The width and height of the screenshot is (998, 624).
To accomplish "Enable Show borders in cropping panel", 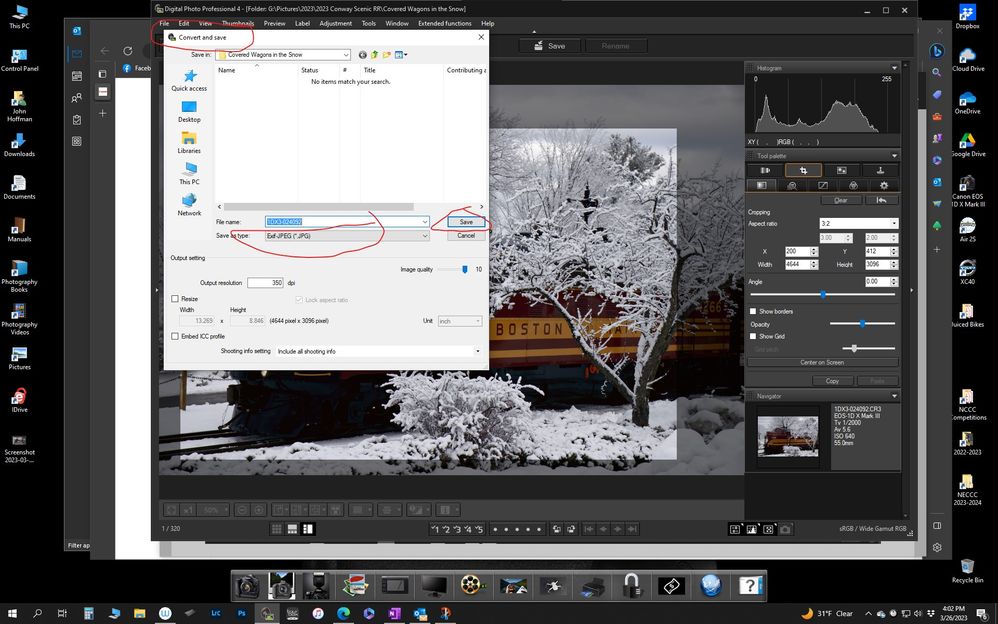I will tap(753, 312).
